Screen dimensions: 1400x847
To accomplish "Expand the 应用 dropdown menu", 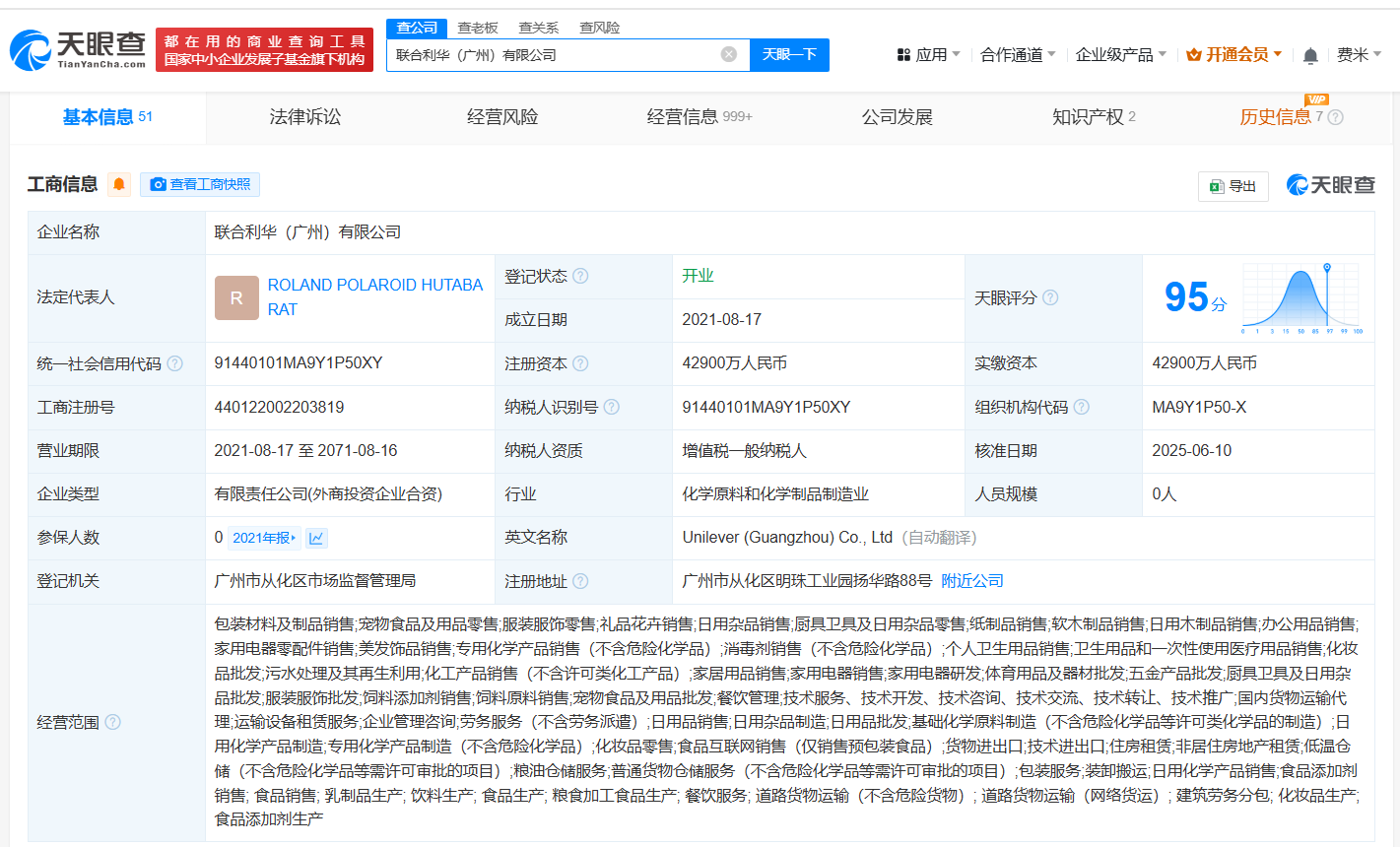I will pyautogui.click(x=928, y=55).
